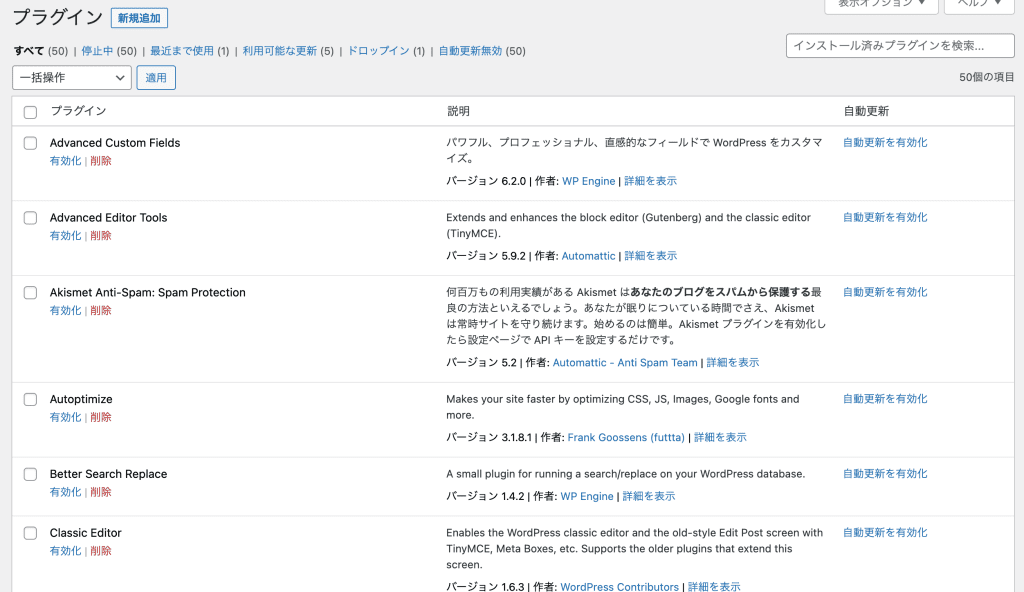Delete Autoptimize via 削除

[101, 417]
